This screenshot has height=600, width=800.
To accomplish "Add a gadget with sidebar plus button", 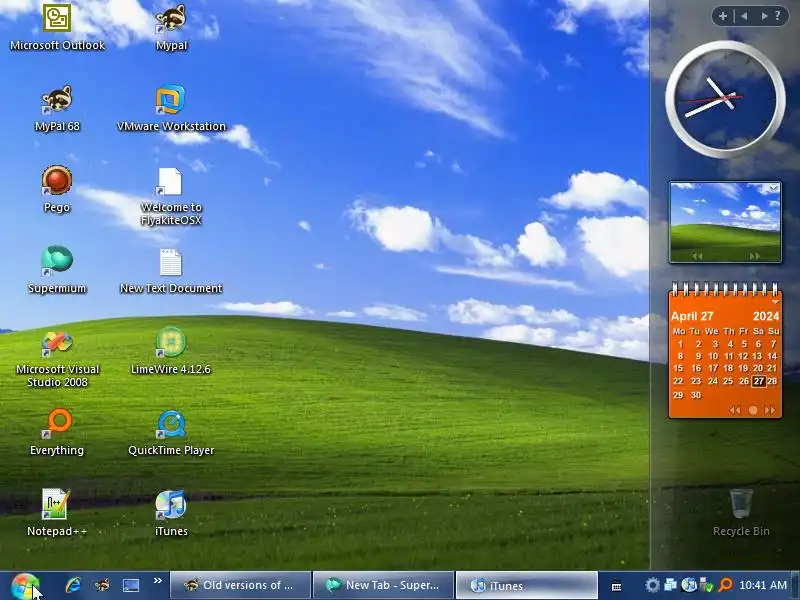I will tap(722, 16).
